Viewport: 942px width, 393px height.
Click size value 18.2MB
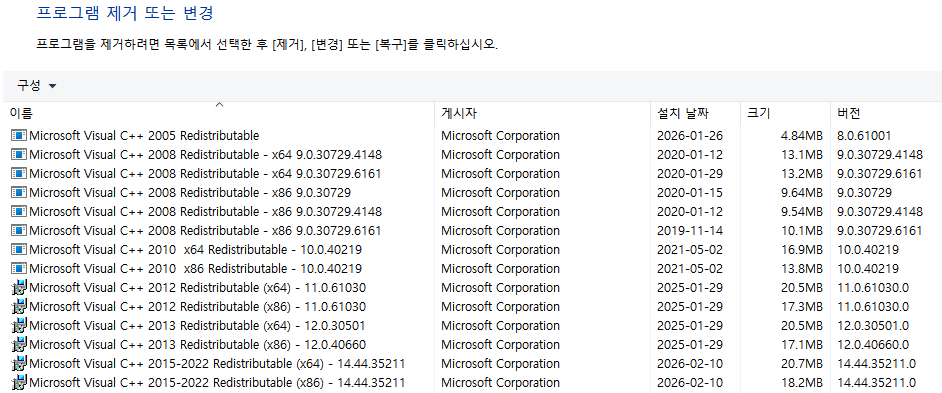pyautogui.click(x=801, y=383)
